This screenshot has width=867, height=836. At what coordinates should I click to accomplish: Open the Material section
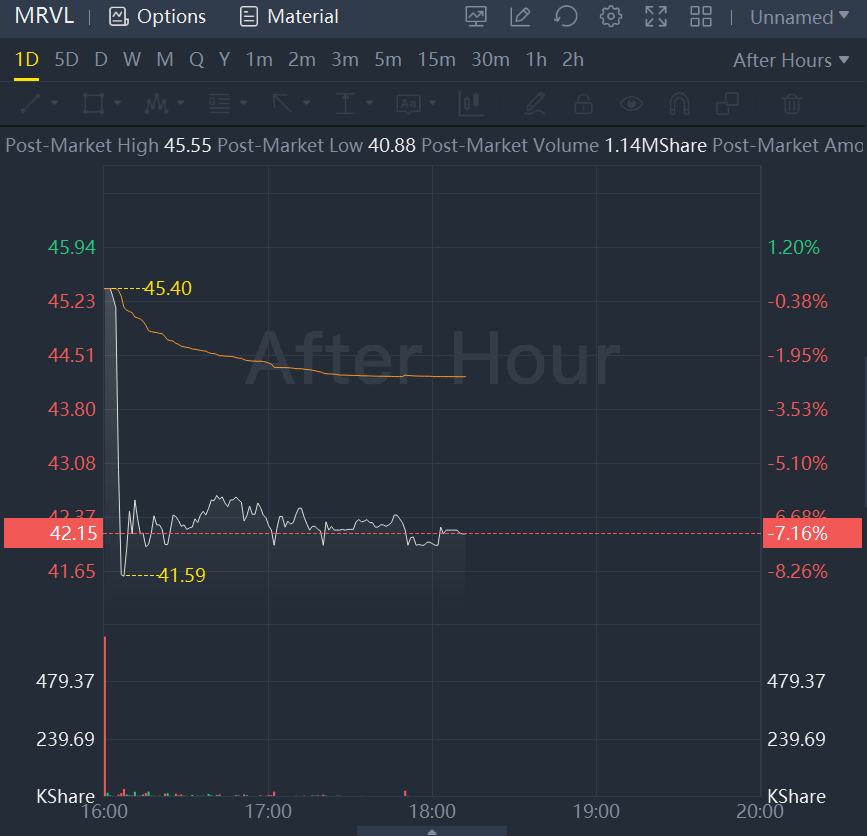pos(289,17)
